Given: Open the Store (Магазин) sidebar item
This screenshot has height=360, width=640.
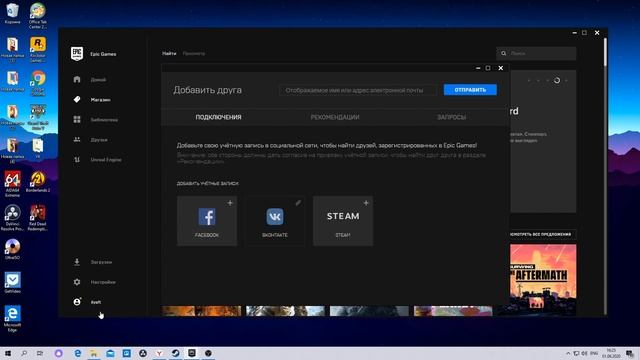Looking at the screenshot, I should (92, 100).
